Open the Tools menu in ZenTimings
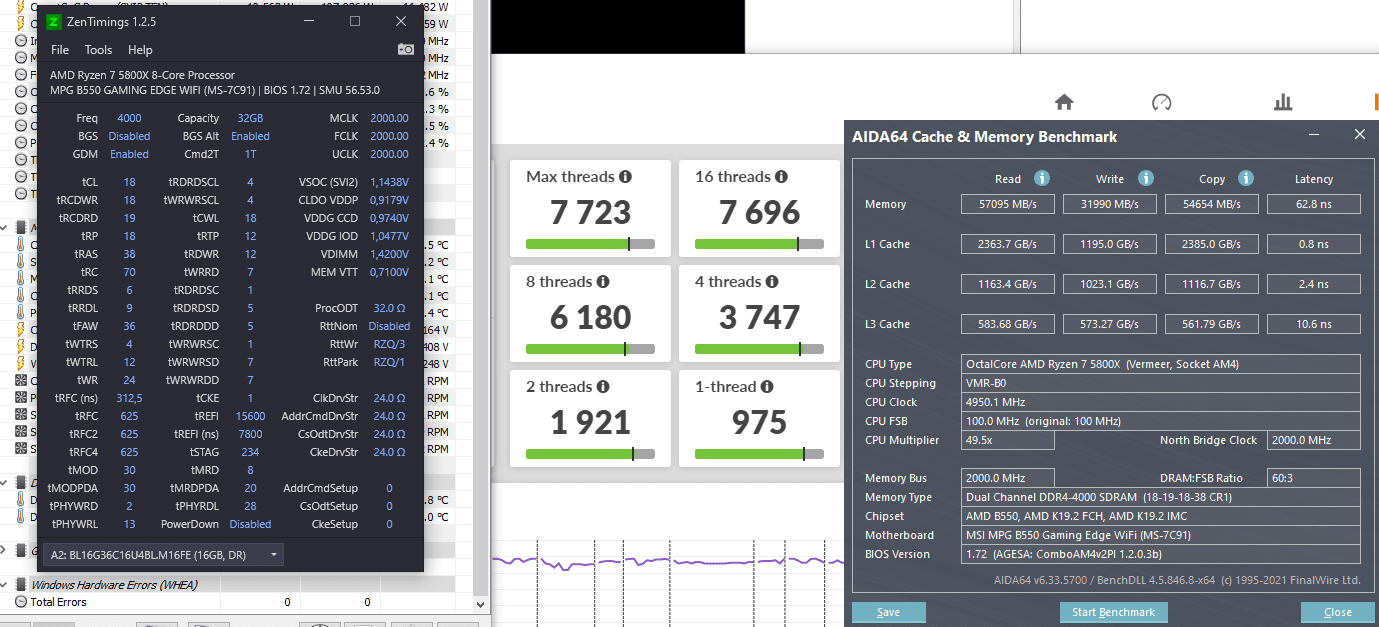This screenshot has height=627, width=1379. pos(98,50)
